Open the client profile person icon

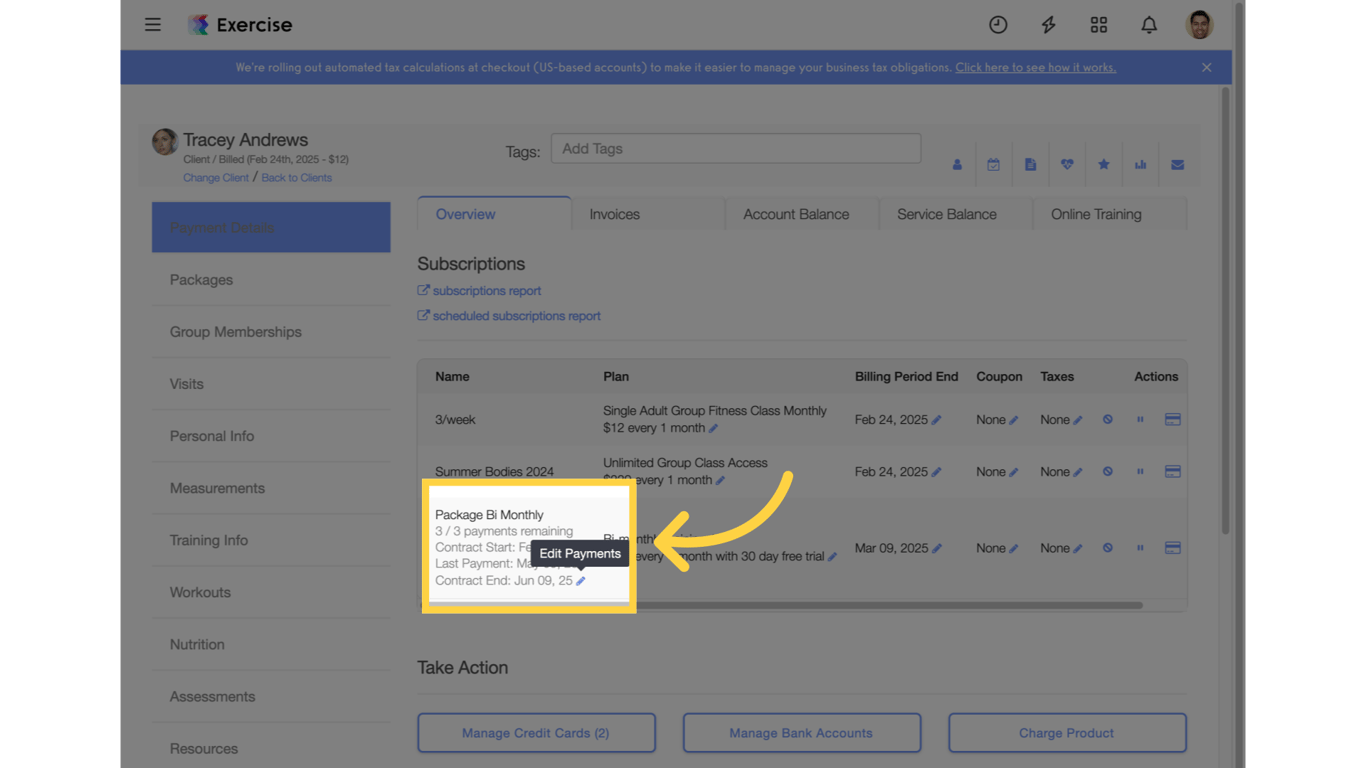(957, 164)
